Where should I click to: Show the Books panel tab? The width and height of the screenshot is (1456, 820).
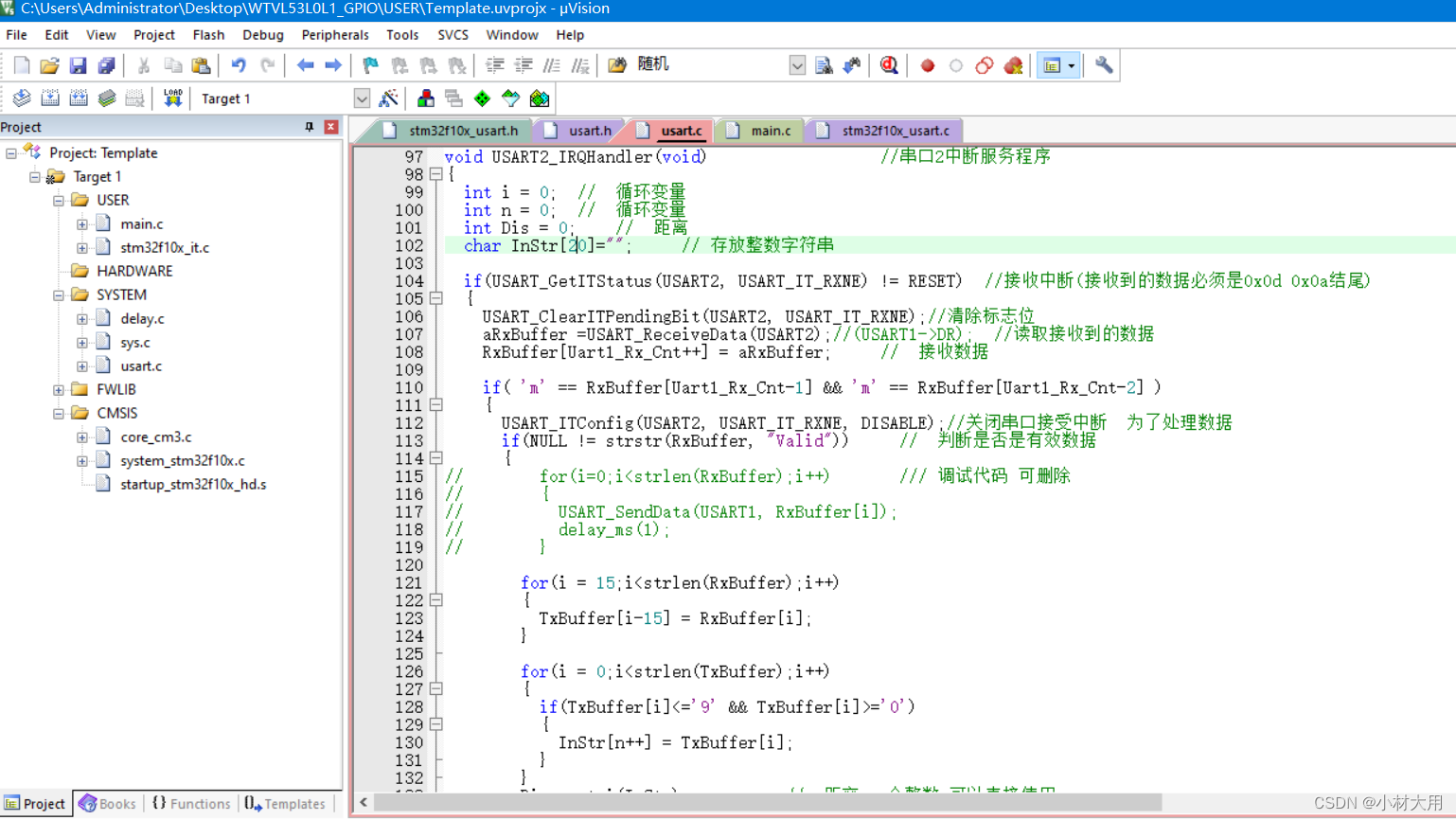[x=108, y=804]
